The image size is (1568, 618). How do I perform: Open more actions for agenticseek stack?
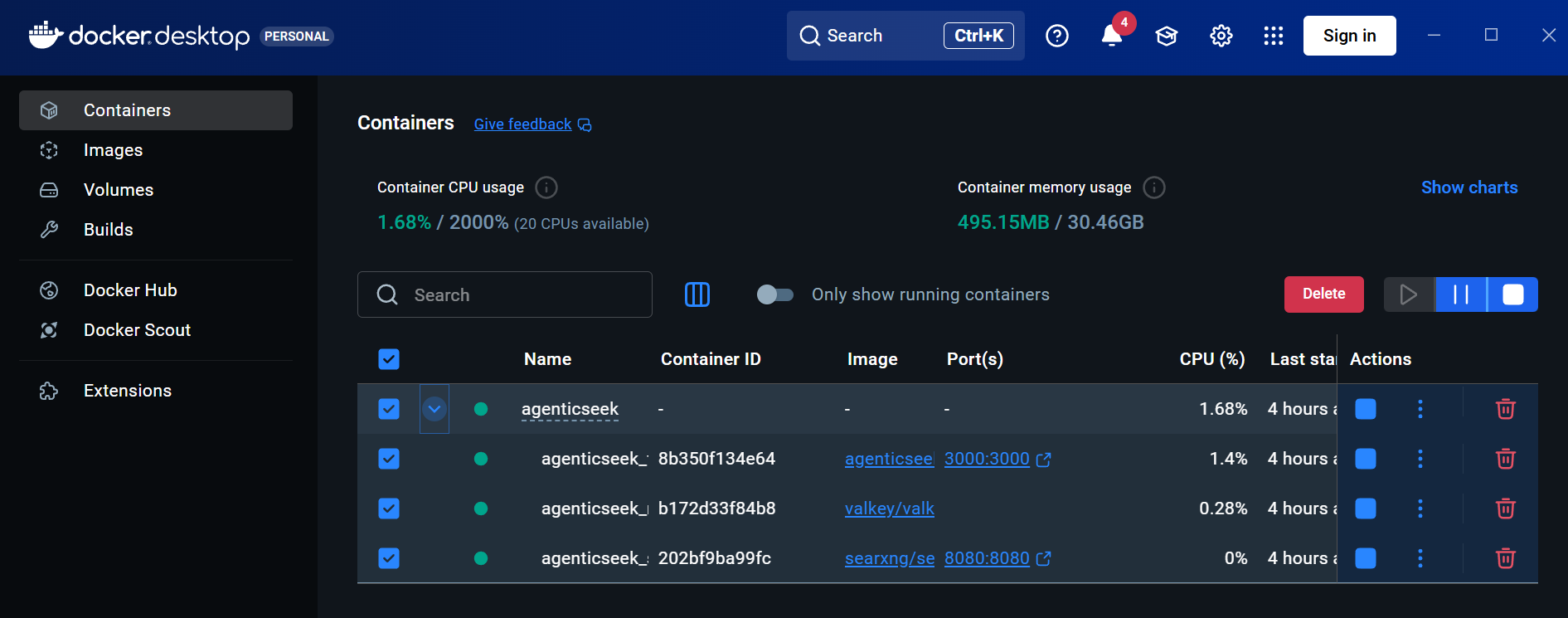[1420, 409]
